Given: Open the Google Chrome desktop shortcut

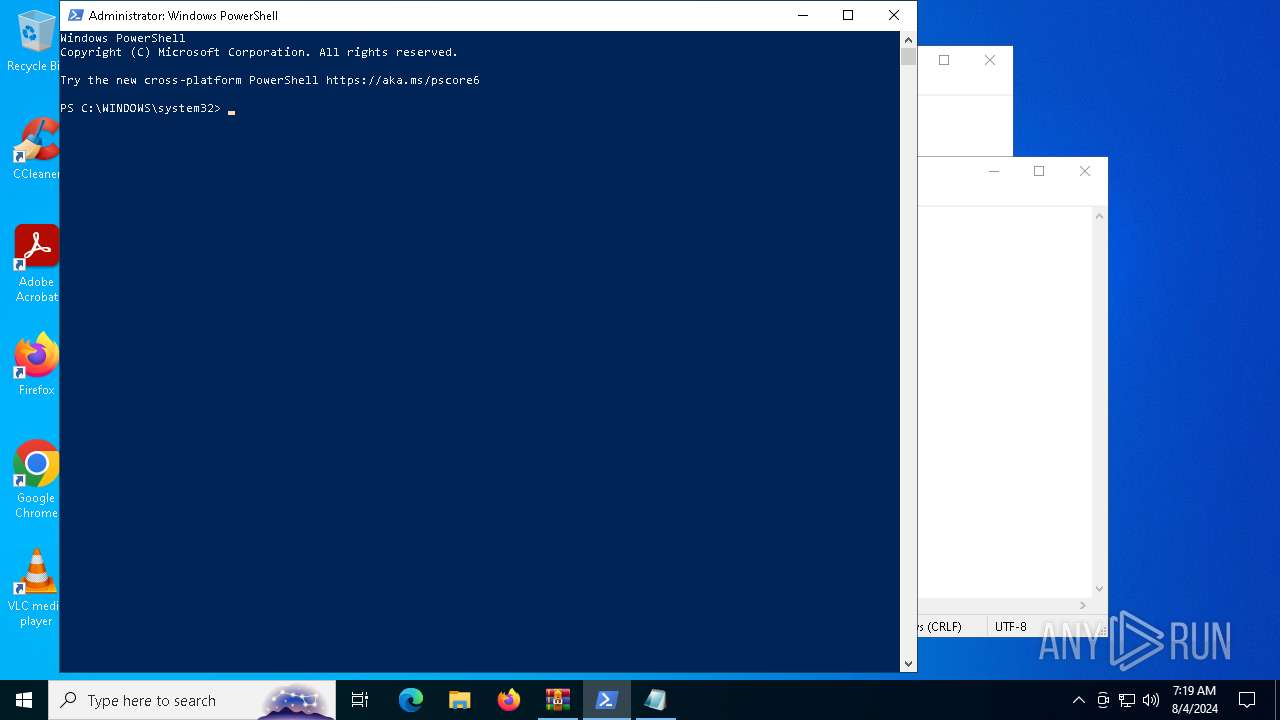Looking at the screenshot, I should [x=36, y=480].
